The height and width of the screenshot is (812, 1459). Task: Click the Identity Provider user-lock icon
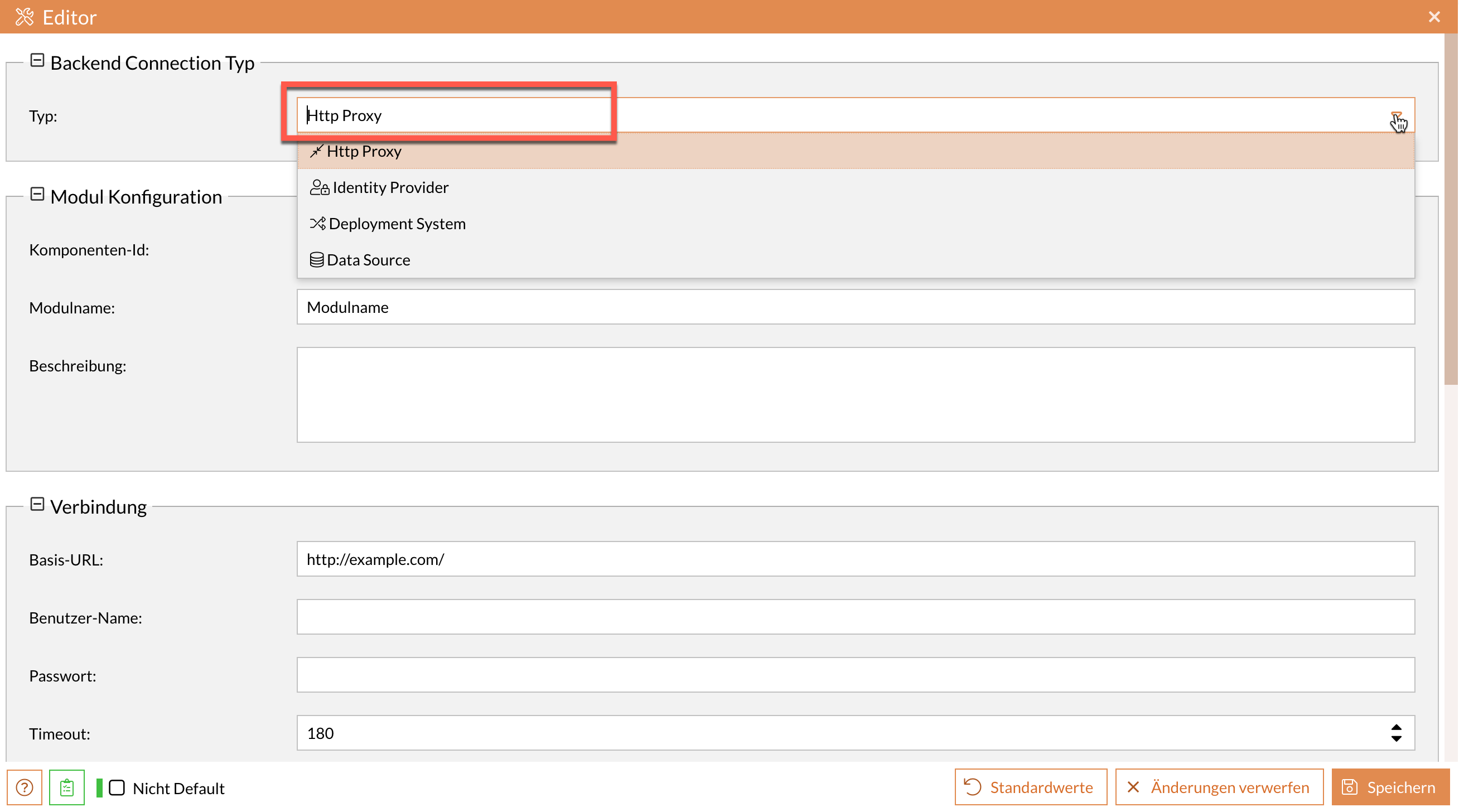coord(320,187)
